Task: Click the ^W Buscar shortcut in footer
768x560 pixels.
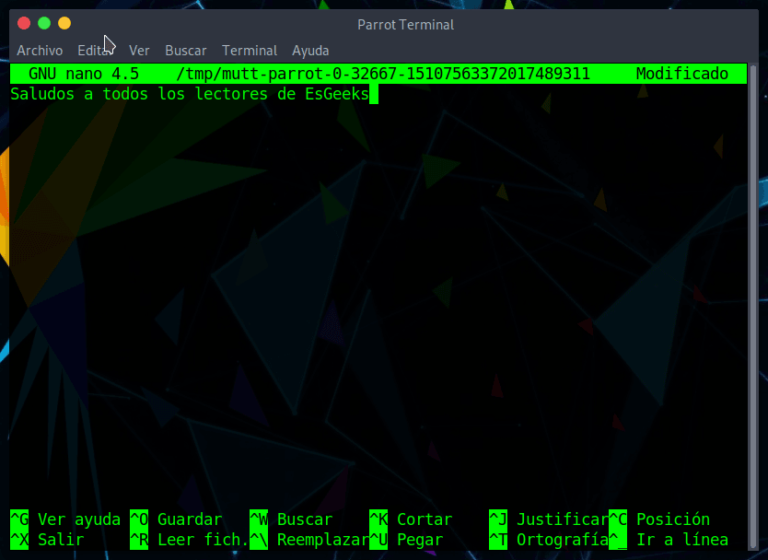Action: (x=291, y=519)
